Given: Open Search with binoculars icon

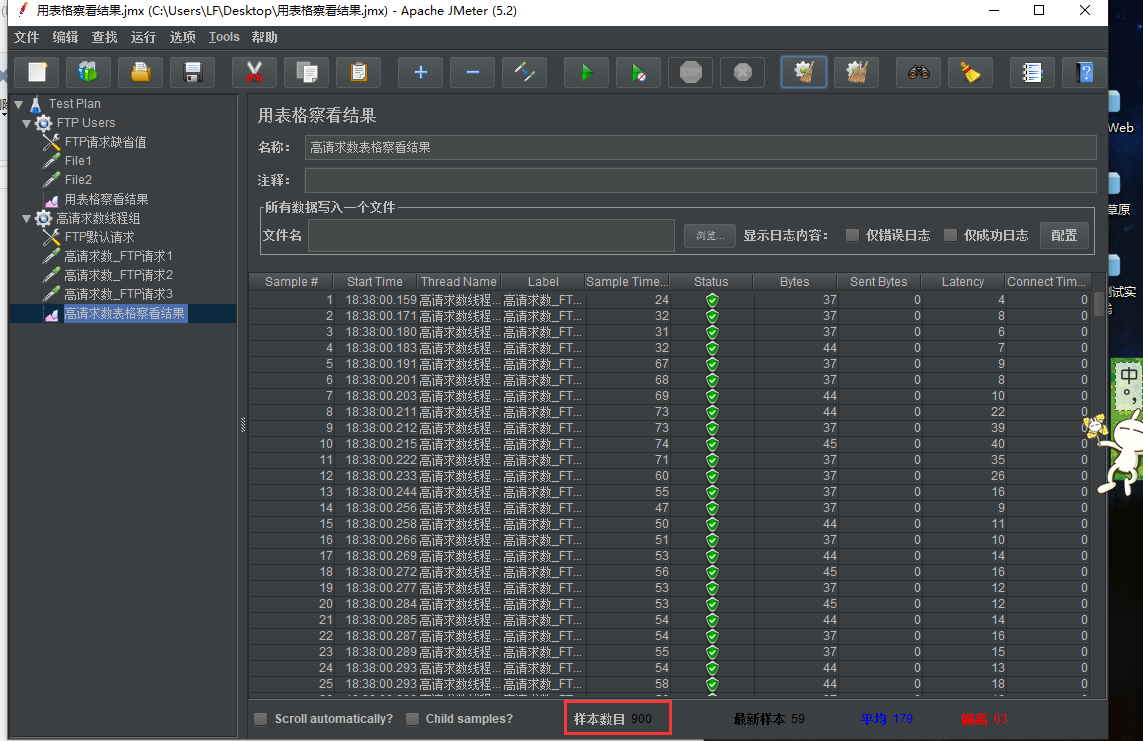Looking at the screenshot, I should (918, 72).
